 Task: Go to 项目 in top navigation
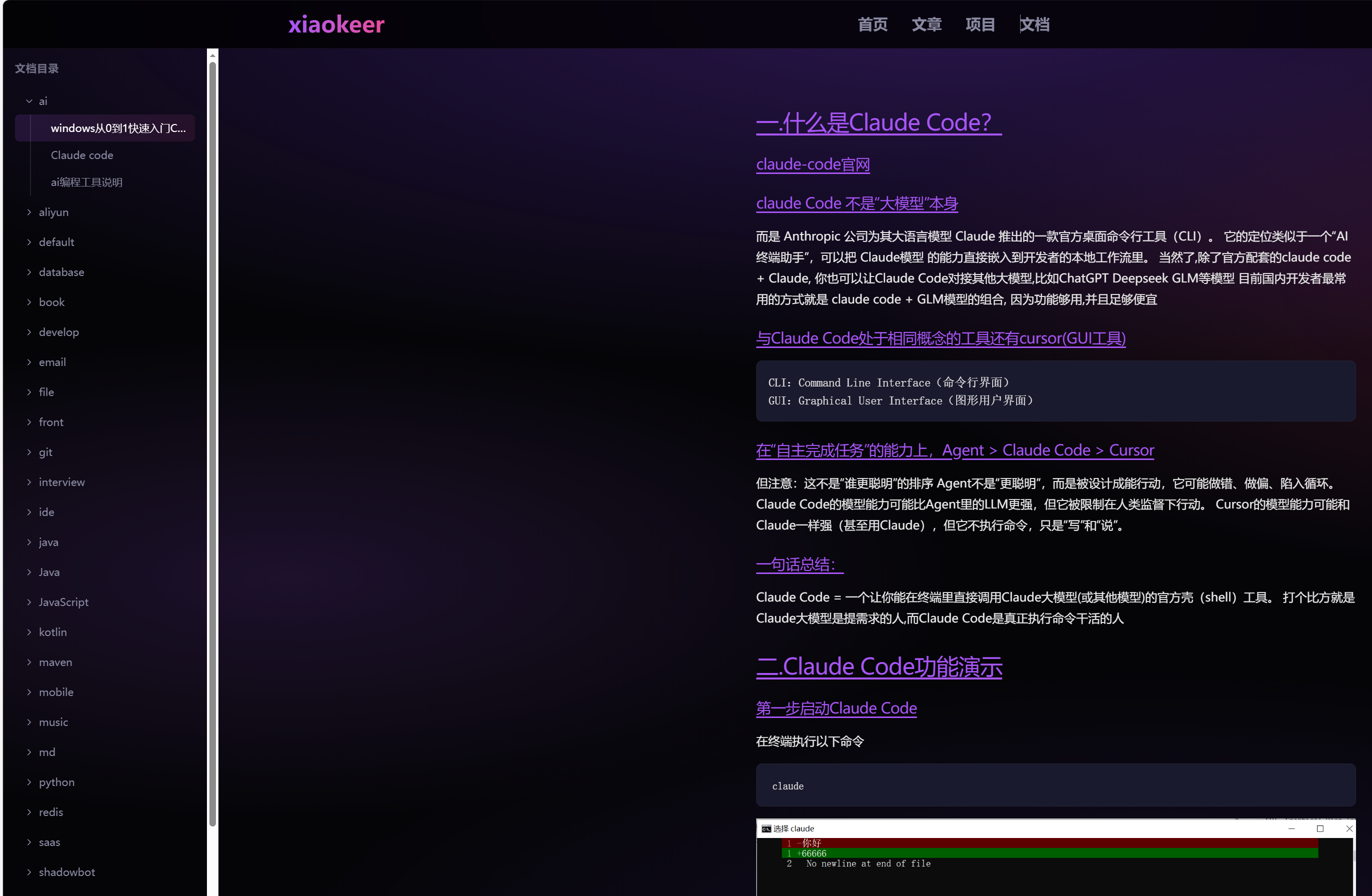pos(980,24)
